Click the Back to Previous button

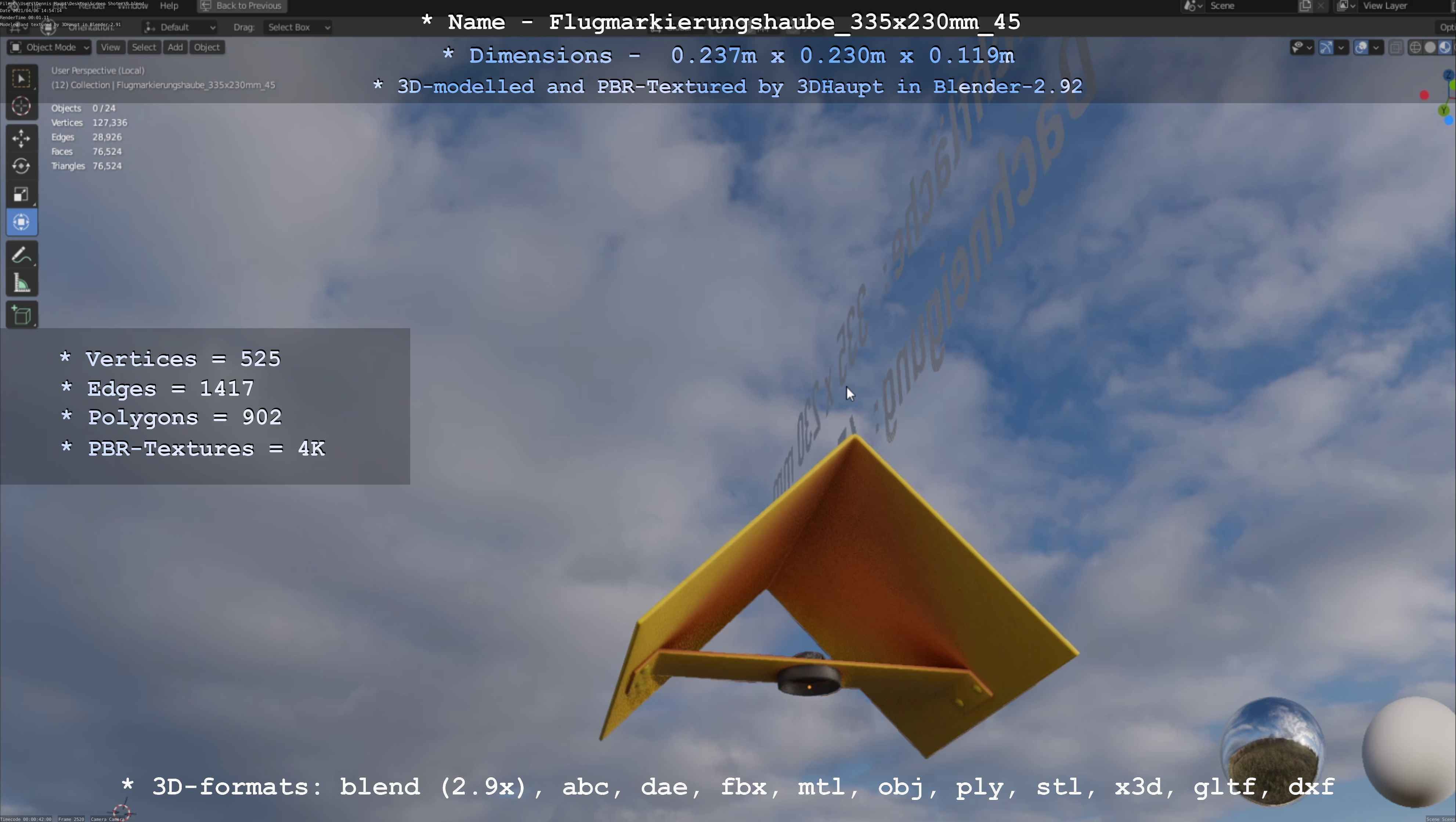tap(241, 6)
